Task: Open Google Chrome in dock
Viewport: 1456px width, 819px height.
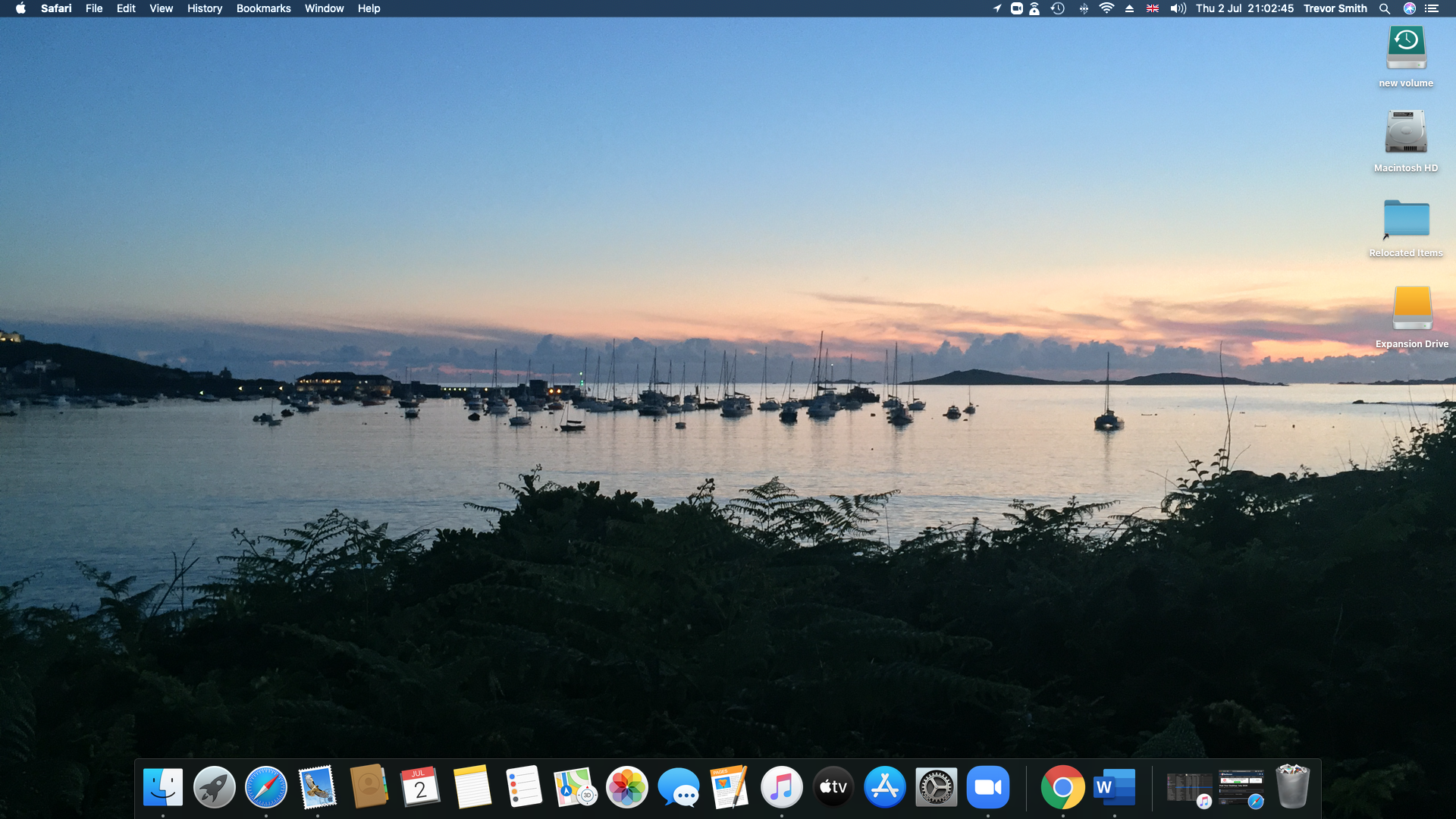Action: pyautogui.click(x=1062, y=787)
